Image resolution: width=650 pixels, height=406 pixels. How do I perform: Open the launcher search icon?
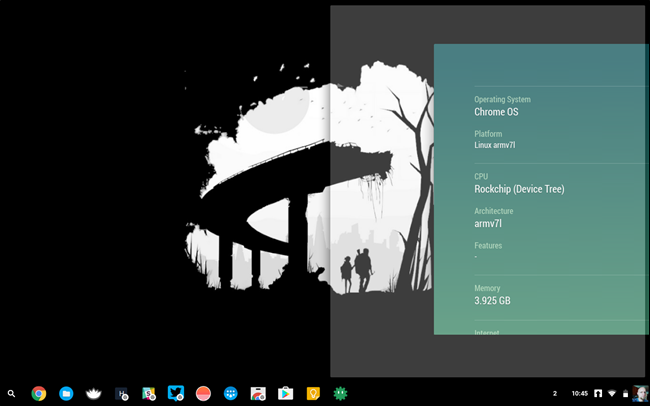point(11,394)
